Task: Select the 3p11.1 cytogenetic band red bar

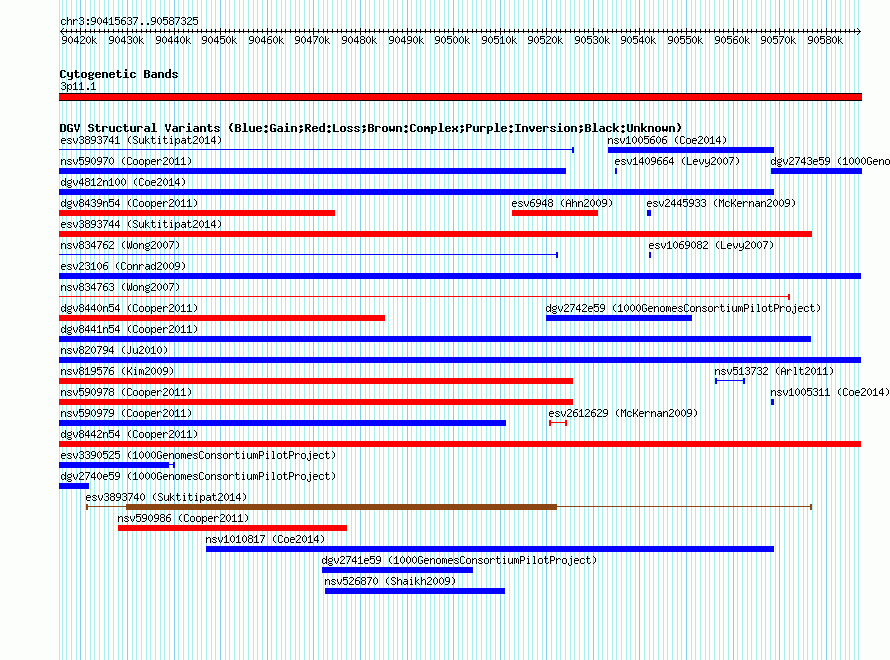Action: 460,97
